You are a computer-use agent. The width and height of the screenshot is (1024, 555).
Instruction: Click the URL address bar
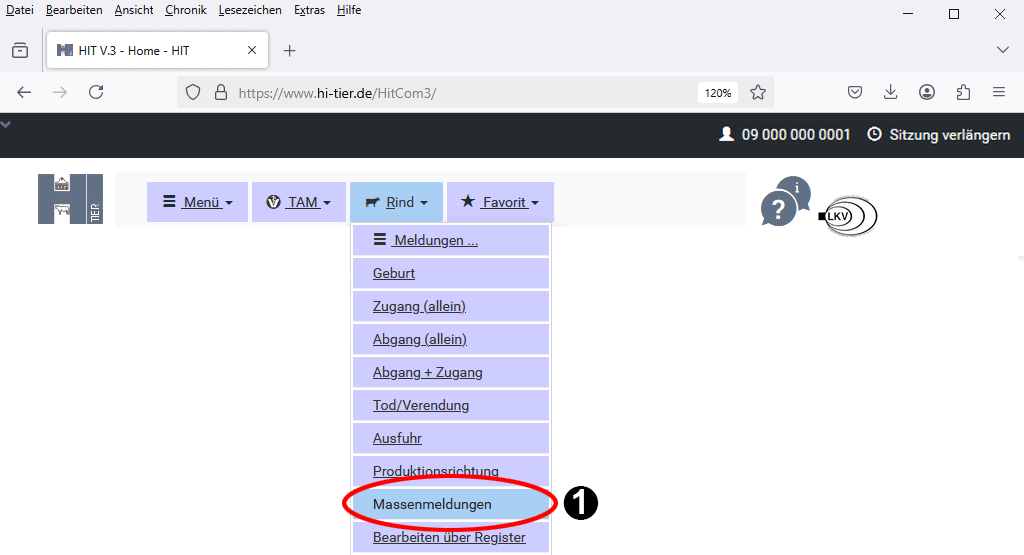pos(450,92)
